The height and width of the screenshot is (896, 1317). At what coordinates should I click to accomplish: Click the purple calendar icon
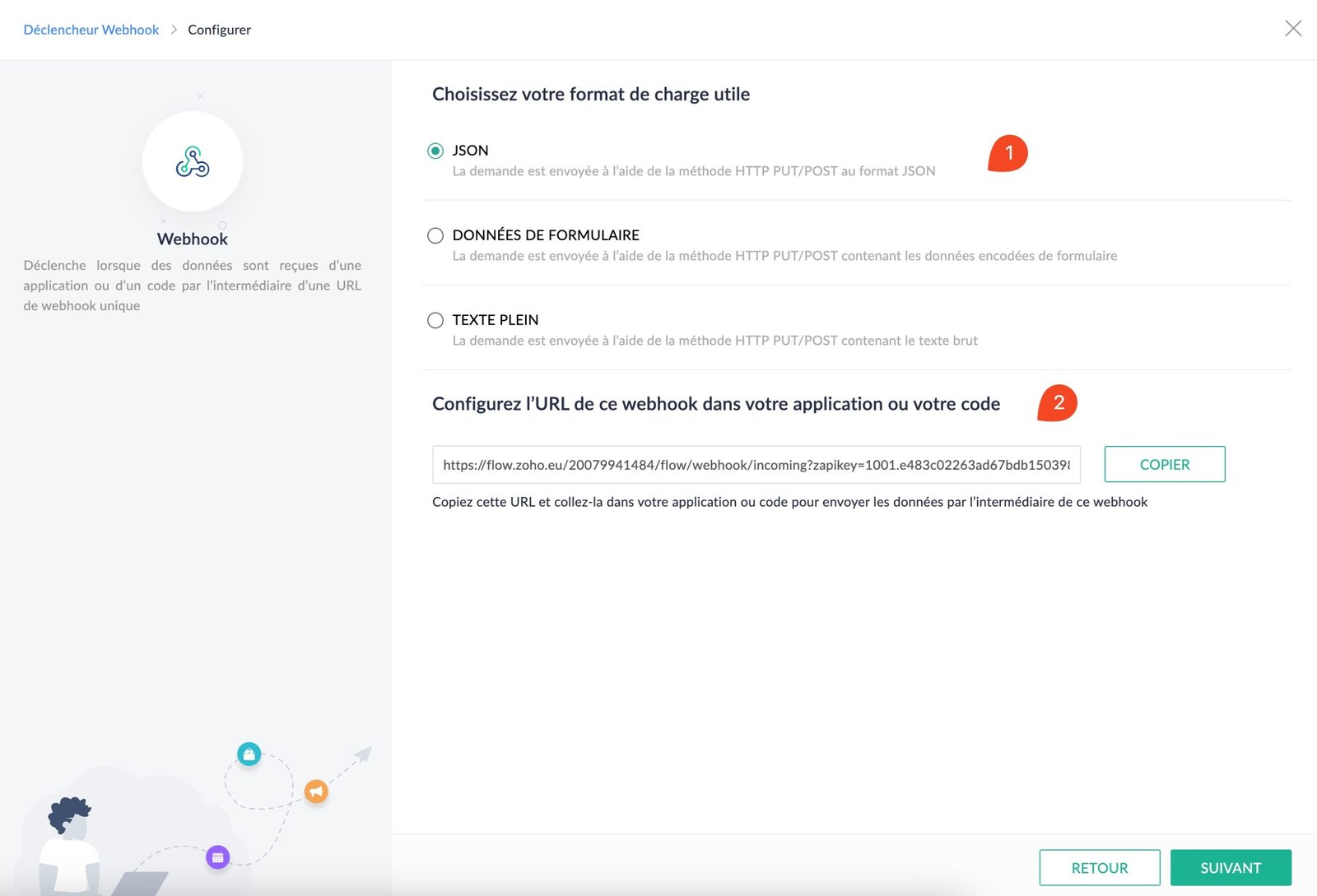(x=217, y=857)
